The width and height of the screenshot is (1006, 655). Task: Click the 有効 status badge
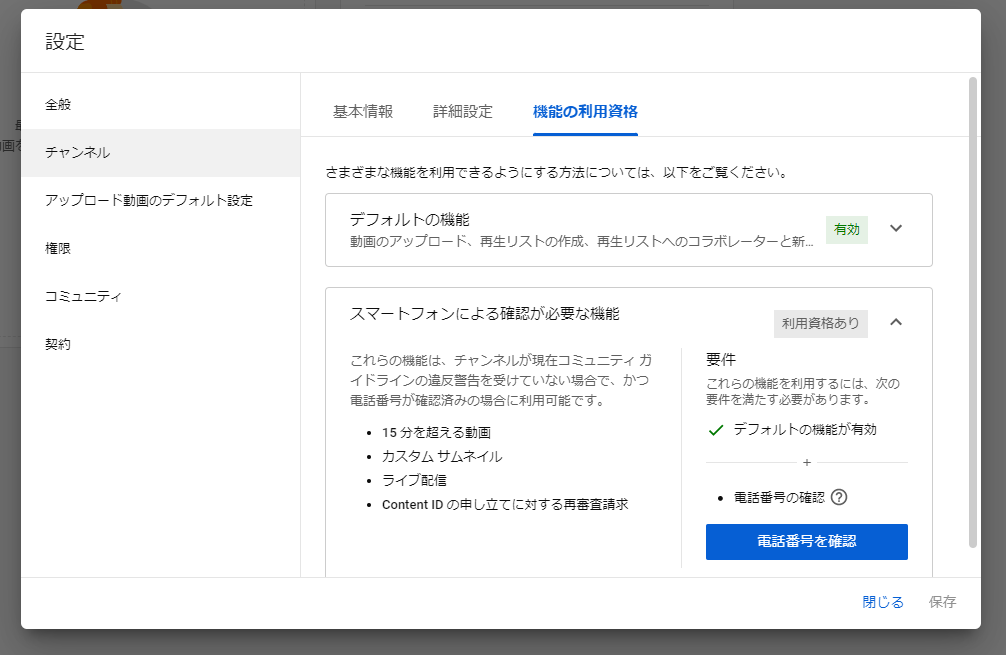846,229
